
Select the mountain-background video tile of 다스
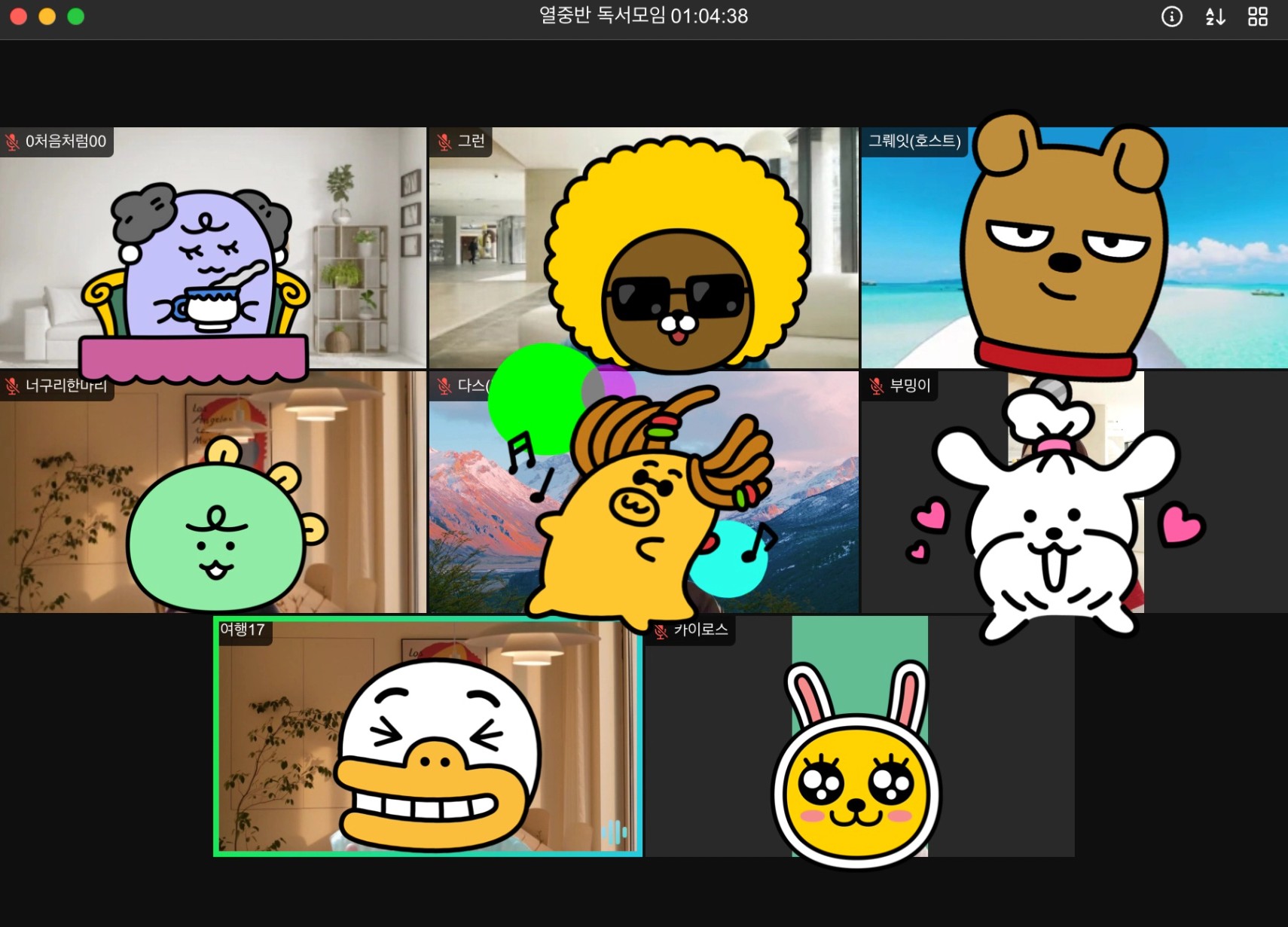click(x=644, y=492)
